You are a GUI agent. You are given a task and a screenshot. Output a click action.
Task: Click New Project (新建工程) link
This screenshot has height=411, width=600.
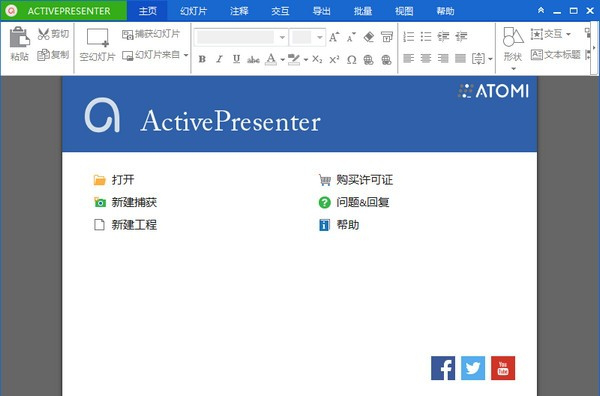(x=126, y=225)
